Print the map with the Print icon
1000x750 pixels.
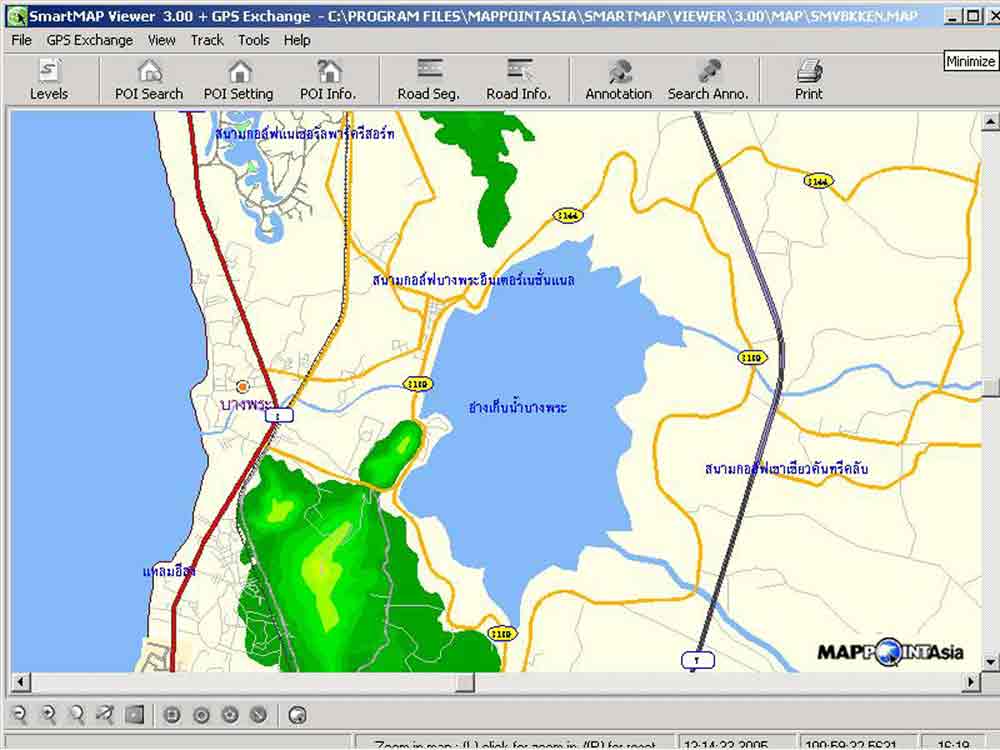[809, 79]
